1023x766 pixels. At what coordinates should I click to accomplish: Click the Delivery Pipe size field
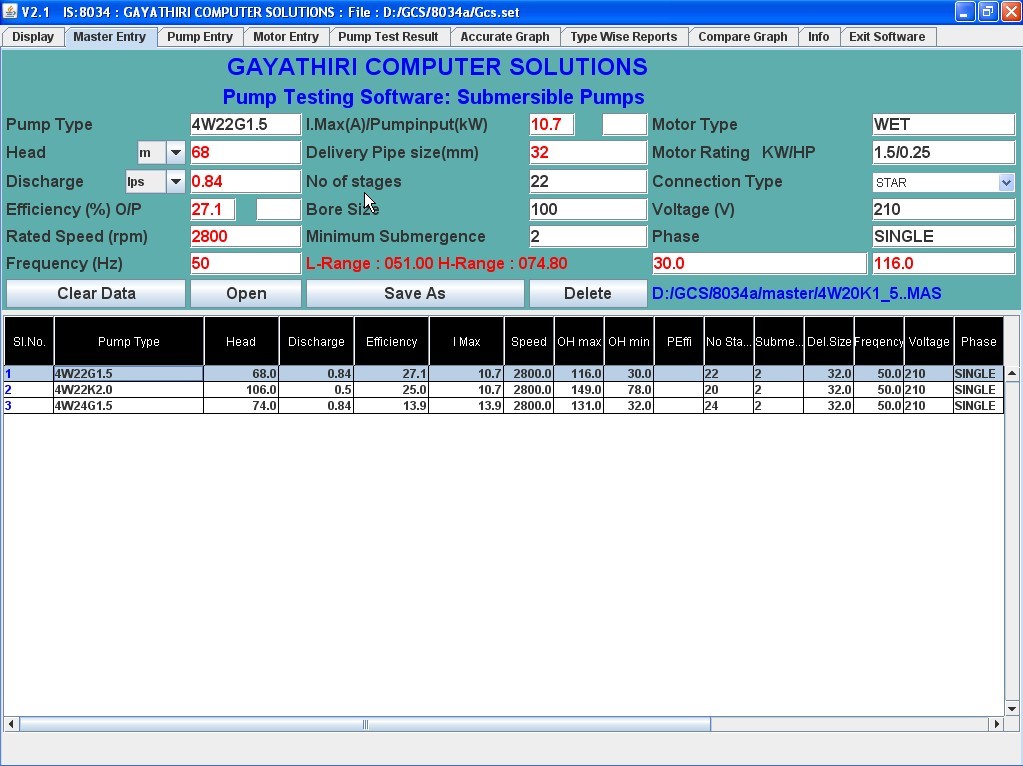(588, 153)
